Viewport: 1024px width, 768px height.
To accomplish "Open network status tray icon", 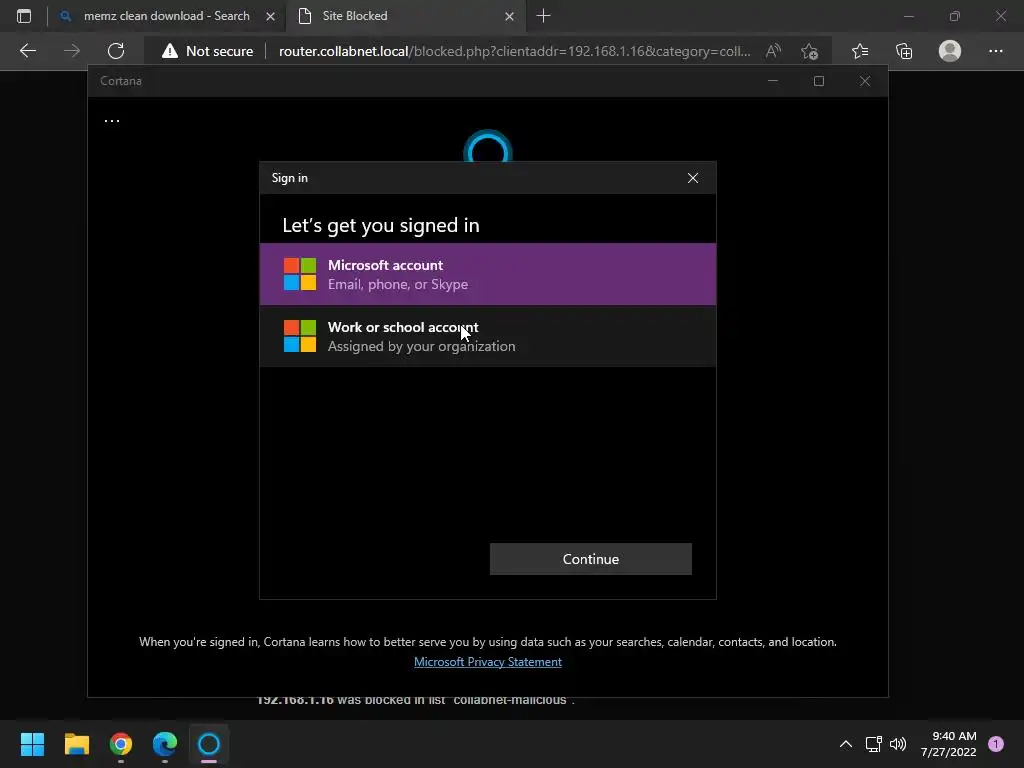I will [x=873, y=744].
